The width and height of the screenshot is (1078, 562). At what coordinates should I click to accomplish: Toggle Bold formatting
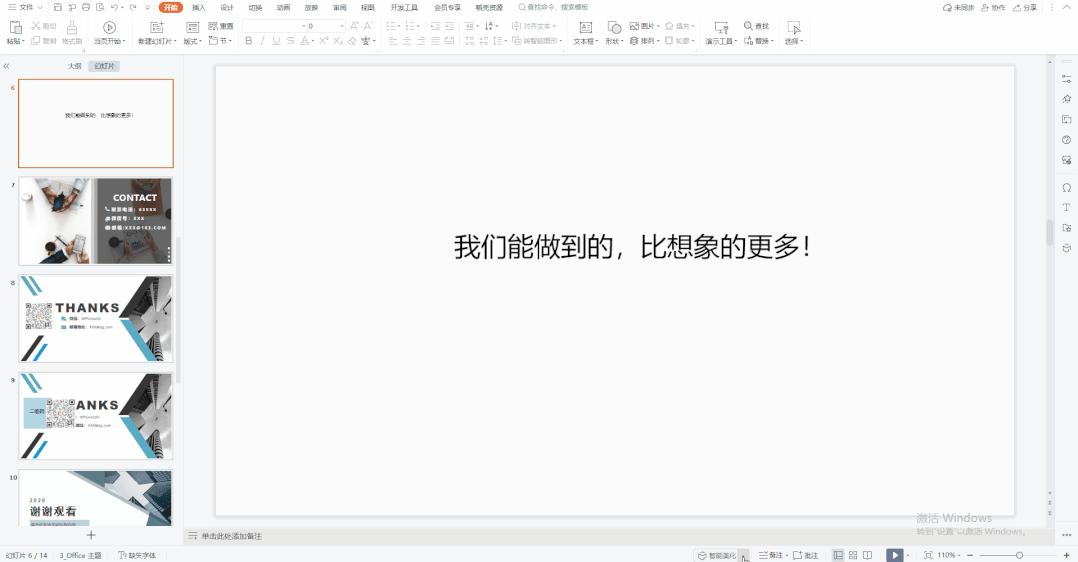click(249, 41)
